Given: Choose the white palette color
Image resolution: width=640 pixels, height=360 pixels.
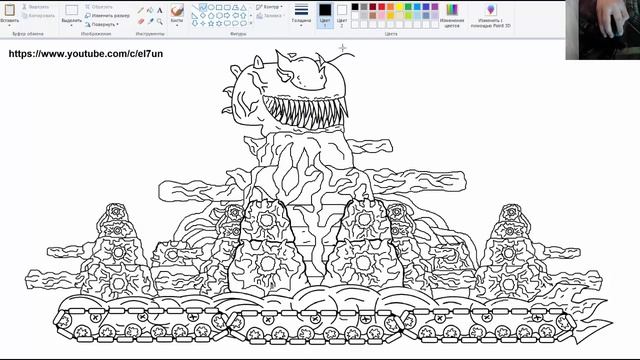Looking at the screenshot, I should click(x=355, y=16).
